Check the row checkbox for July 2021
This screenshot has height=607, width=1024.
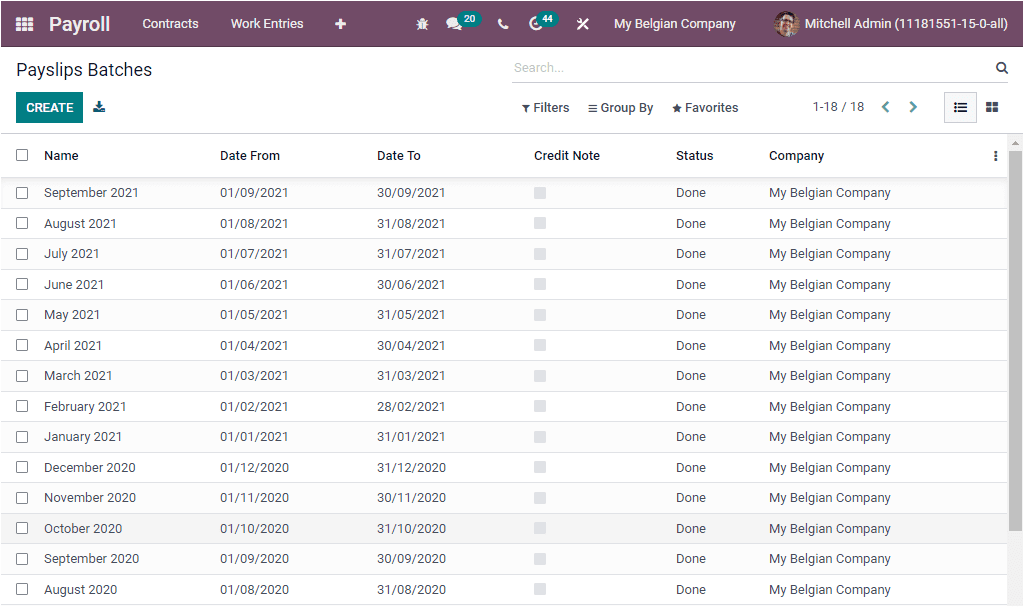click(x=22, y=253)
